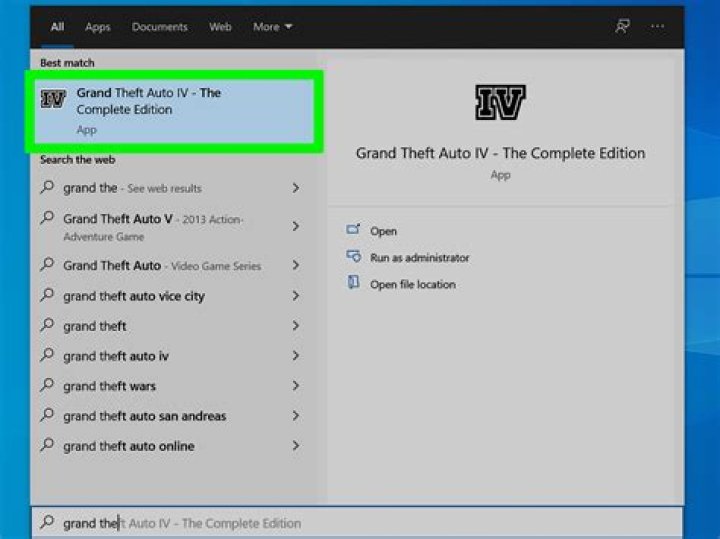Expand the arrow next to 'Grand Theft Auto V'
This screenshot has width=720, height=539.
tap(296, 227)
